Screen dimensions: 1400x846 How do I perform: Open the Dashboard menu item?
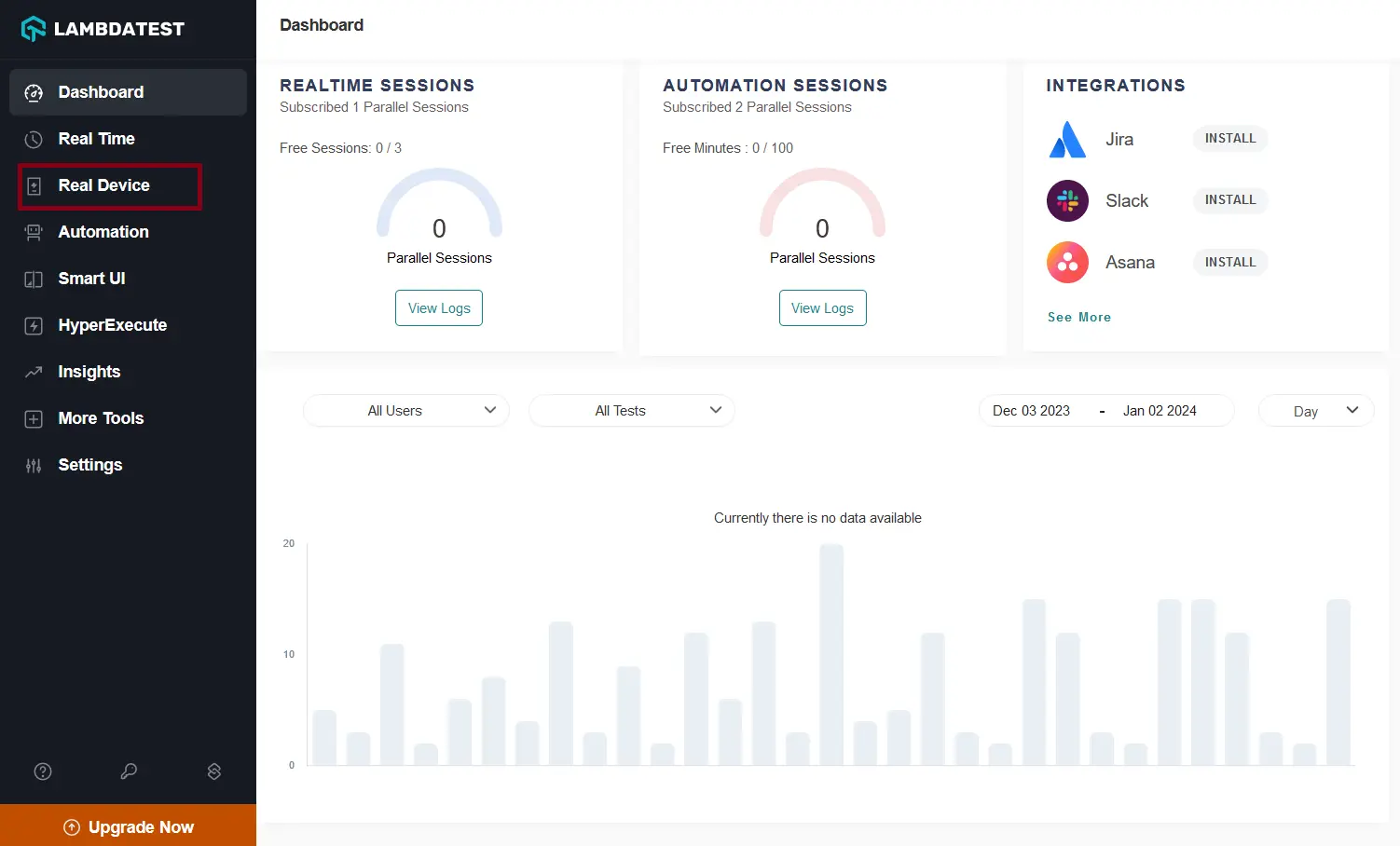point(128,92)
